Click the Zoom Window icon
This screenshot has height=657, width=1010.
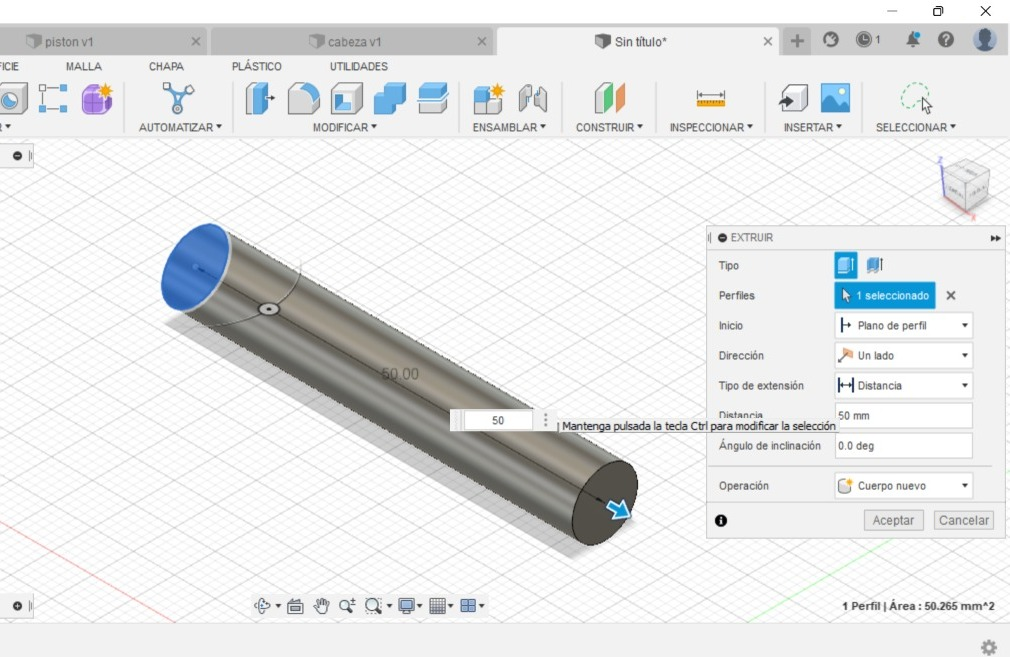point(373,605)
